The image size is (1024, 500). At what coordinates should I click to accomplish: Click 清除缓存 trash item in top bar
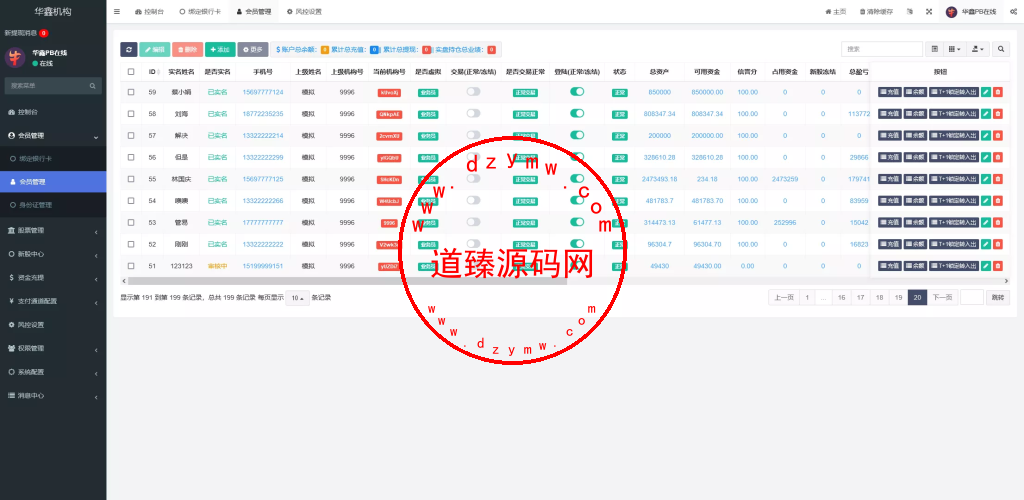pos(876,12)
